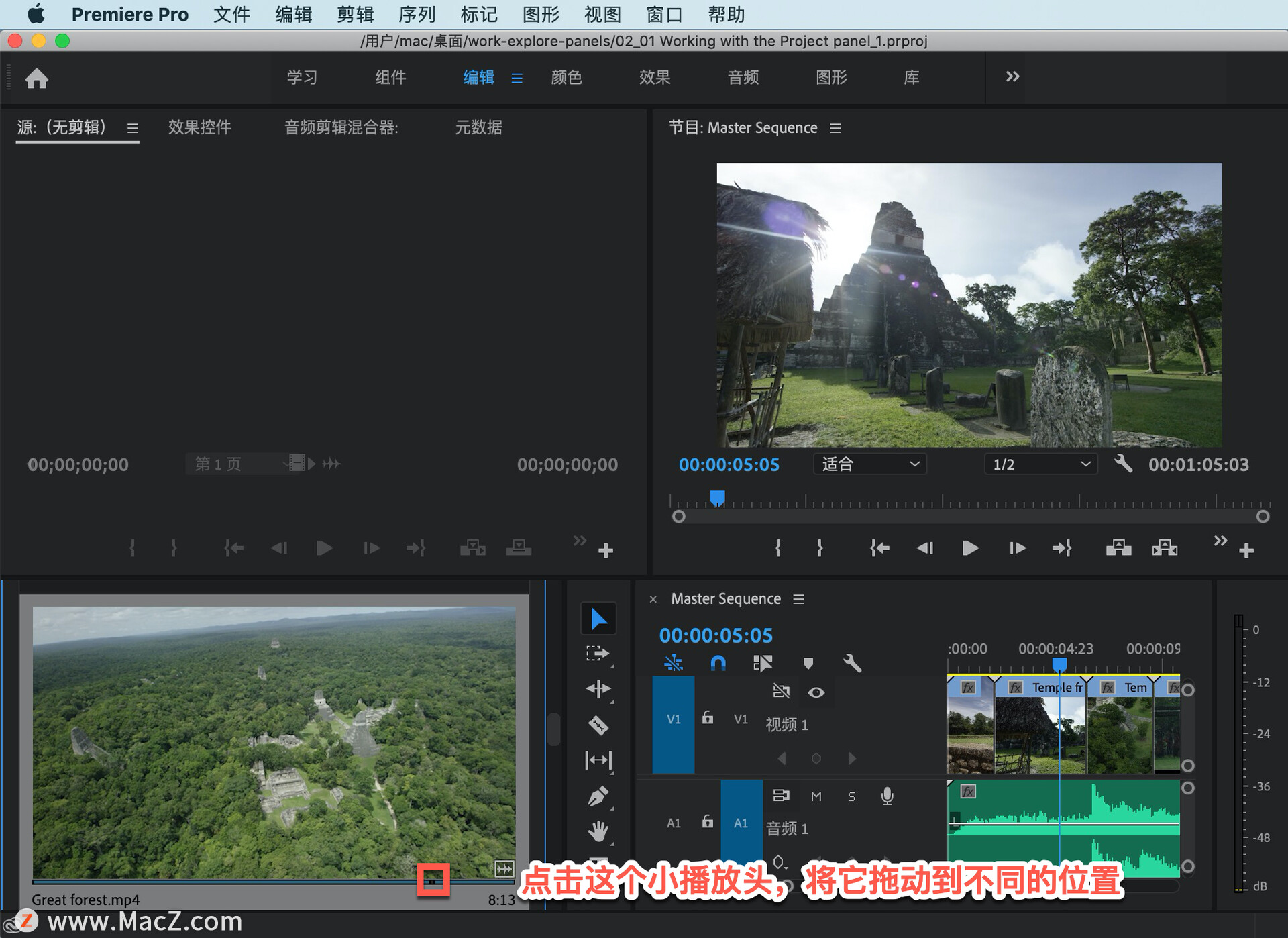Toggle Linked Selection in timeline

tap(763, 663)
